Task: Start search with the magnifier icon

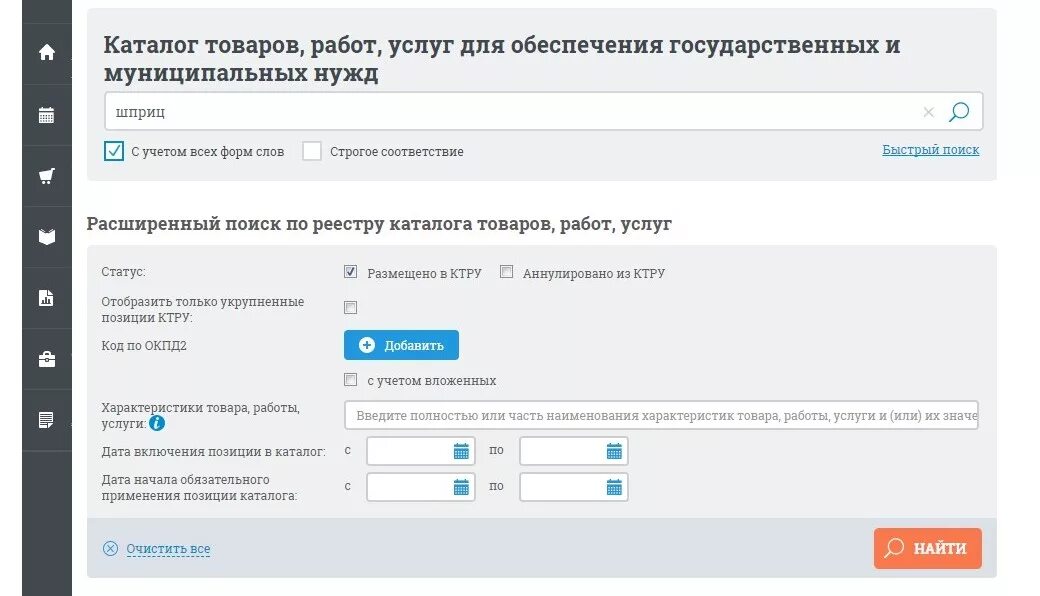Action: point(959,112)
